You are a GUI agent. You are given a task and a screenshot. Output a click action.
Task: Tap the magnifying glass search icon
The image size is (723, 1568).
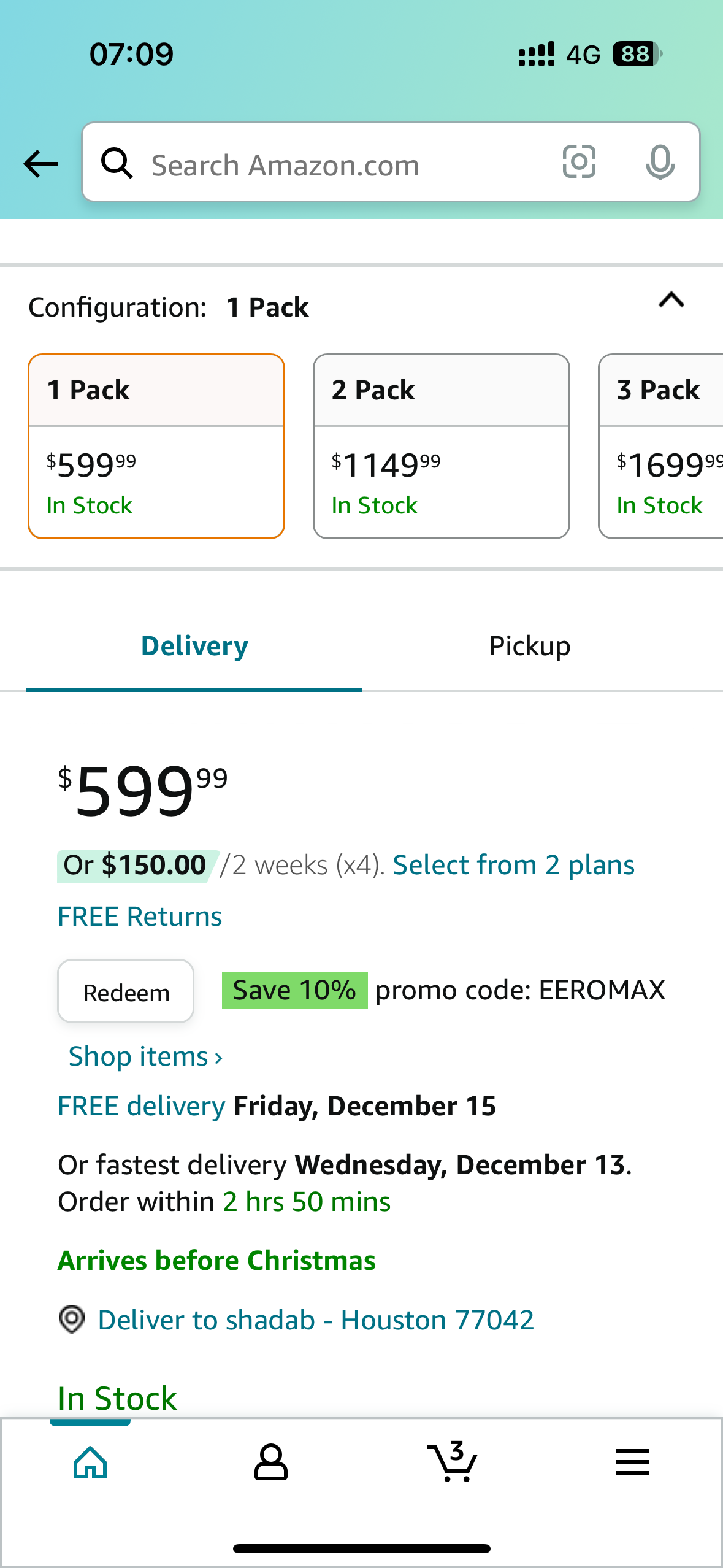(117, 164)
